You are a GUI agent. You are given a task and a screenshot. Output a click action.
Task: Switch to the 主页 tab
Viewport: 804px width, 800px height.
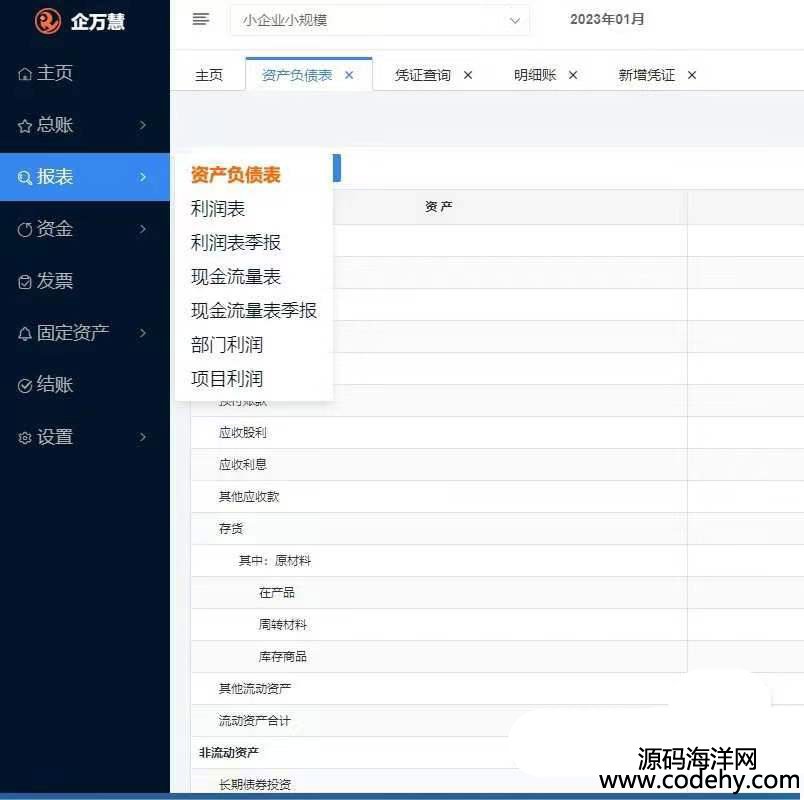point(209,75)
